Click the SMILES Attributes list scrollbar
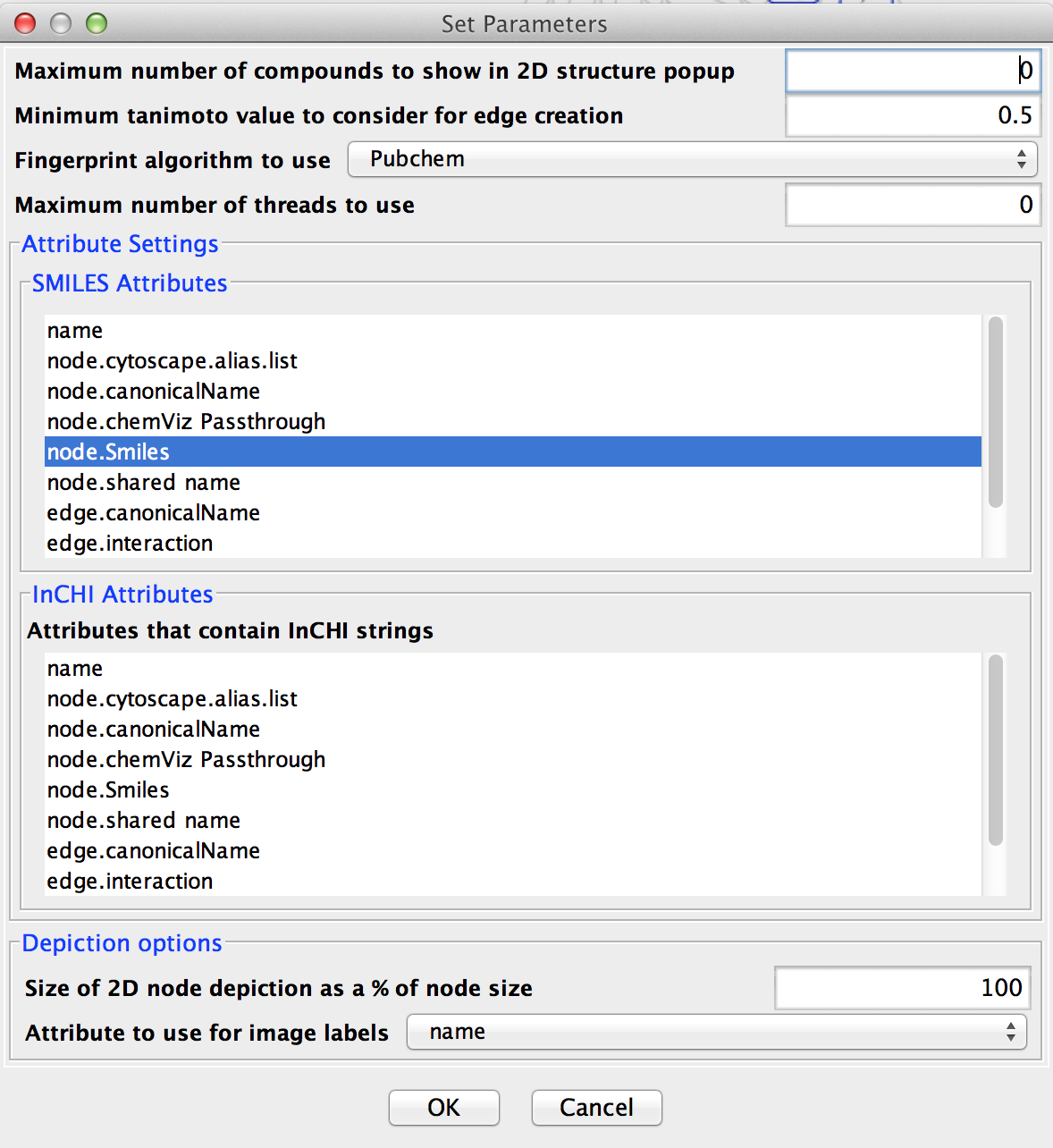The image size is (1053, 1148). click(x=995, y=413)
